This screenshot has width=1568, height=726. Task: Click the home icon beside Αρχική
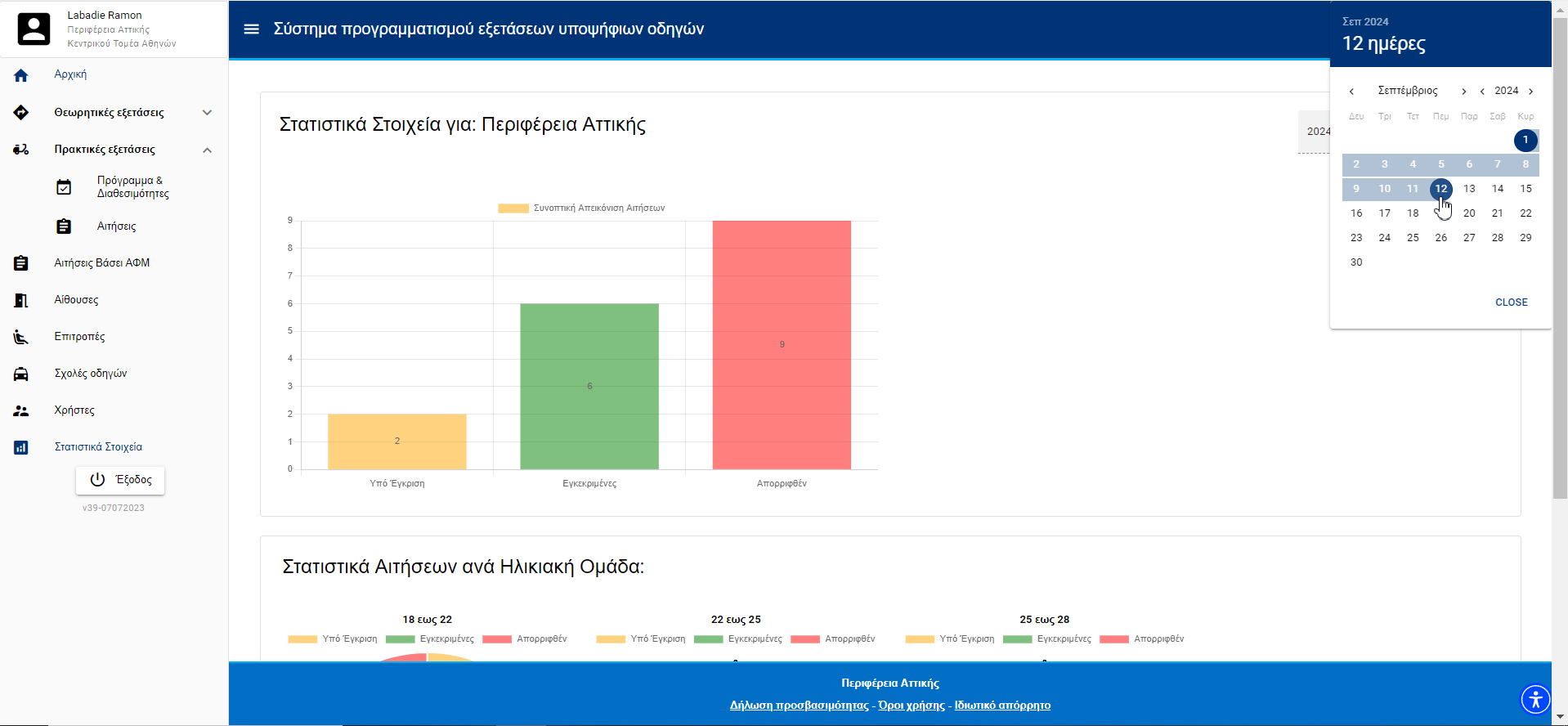pyautogui.click(x=21, y=75)
